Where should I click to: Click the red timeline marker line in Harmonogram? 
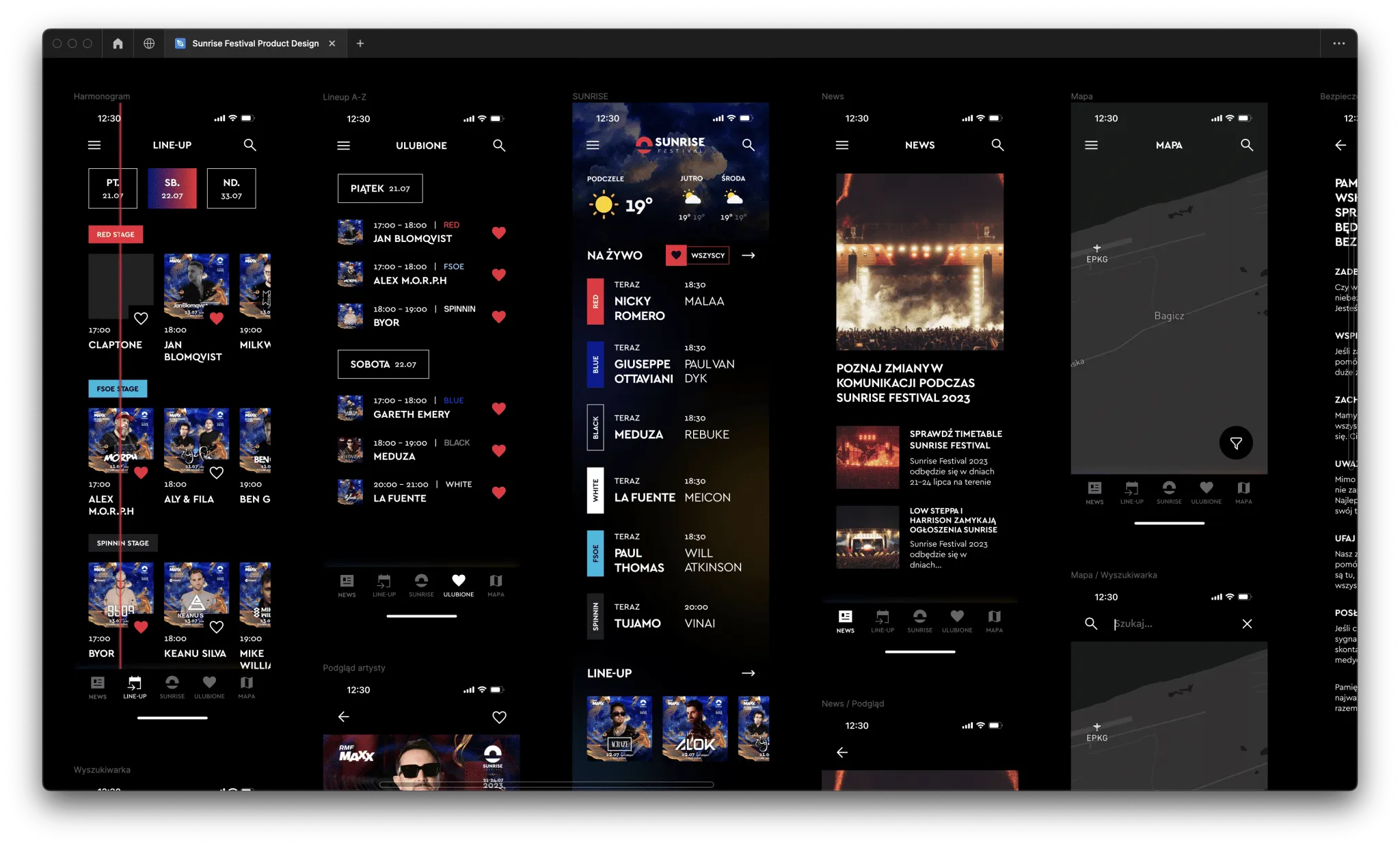[x=120, y=386]
